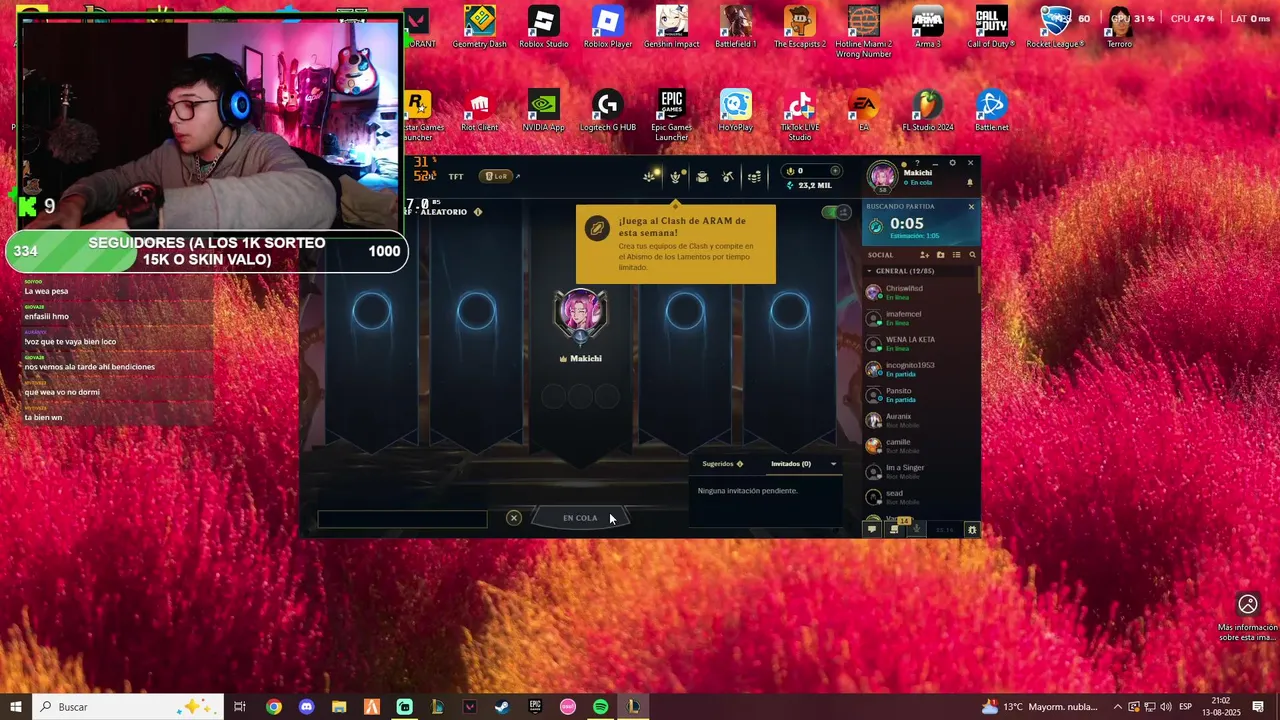
Task: Invite player in first empty lobby slot
Action: (x=372, y=311)
